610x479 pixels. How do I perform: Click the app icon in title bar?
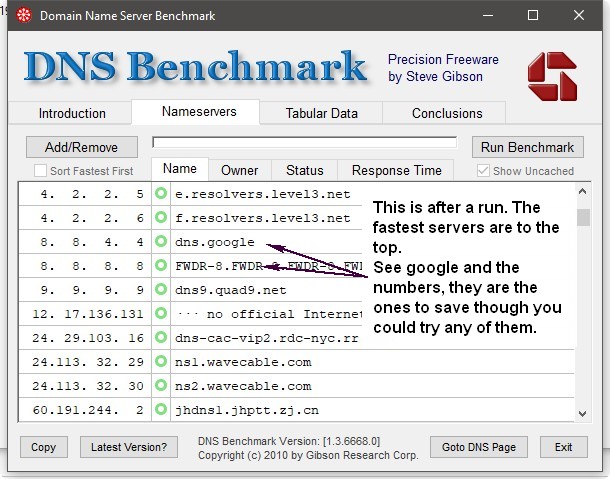[24, 16]
